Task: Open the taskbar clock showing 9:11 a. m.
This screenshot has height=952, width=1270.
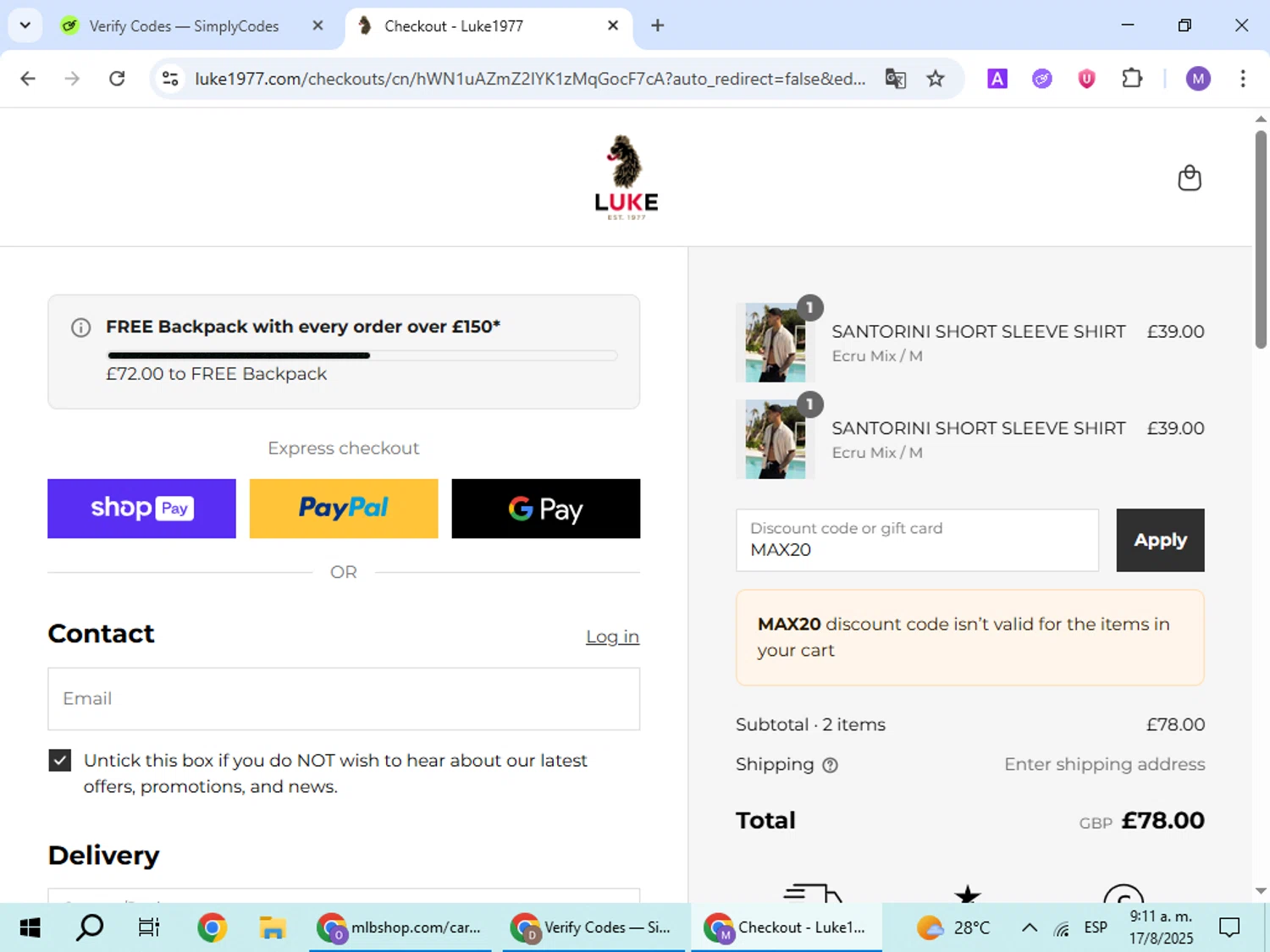Action: (1161, 927)
